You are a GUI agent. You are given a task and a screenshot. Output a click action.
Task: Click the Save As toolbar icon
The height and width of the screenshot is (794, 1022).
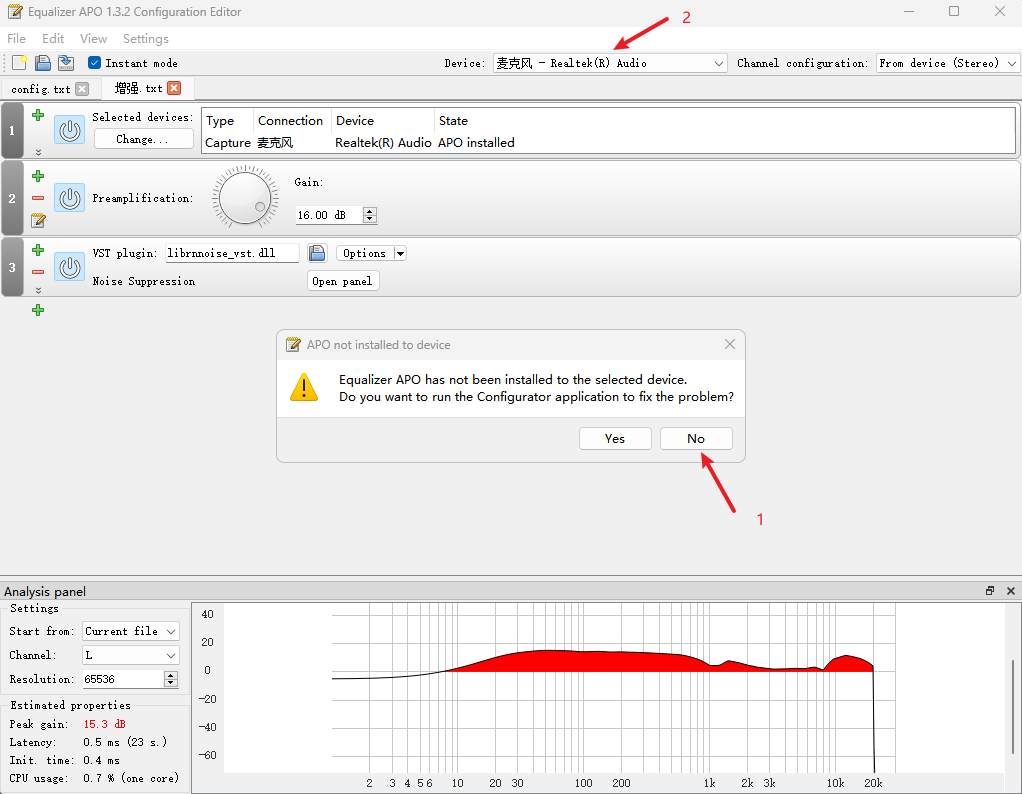point(66,63)
